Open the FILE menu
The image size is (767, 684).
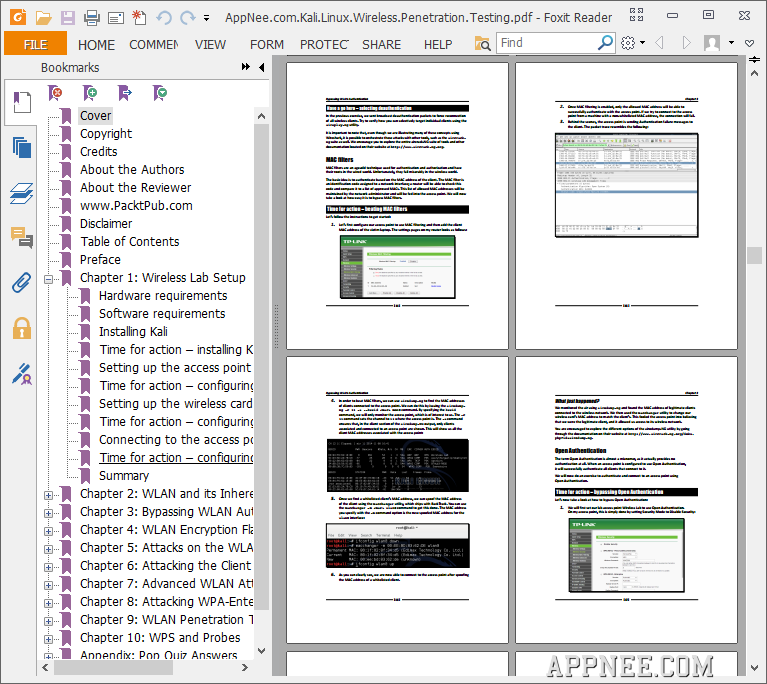click(35, 45)
